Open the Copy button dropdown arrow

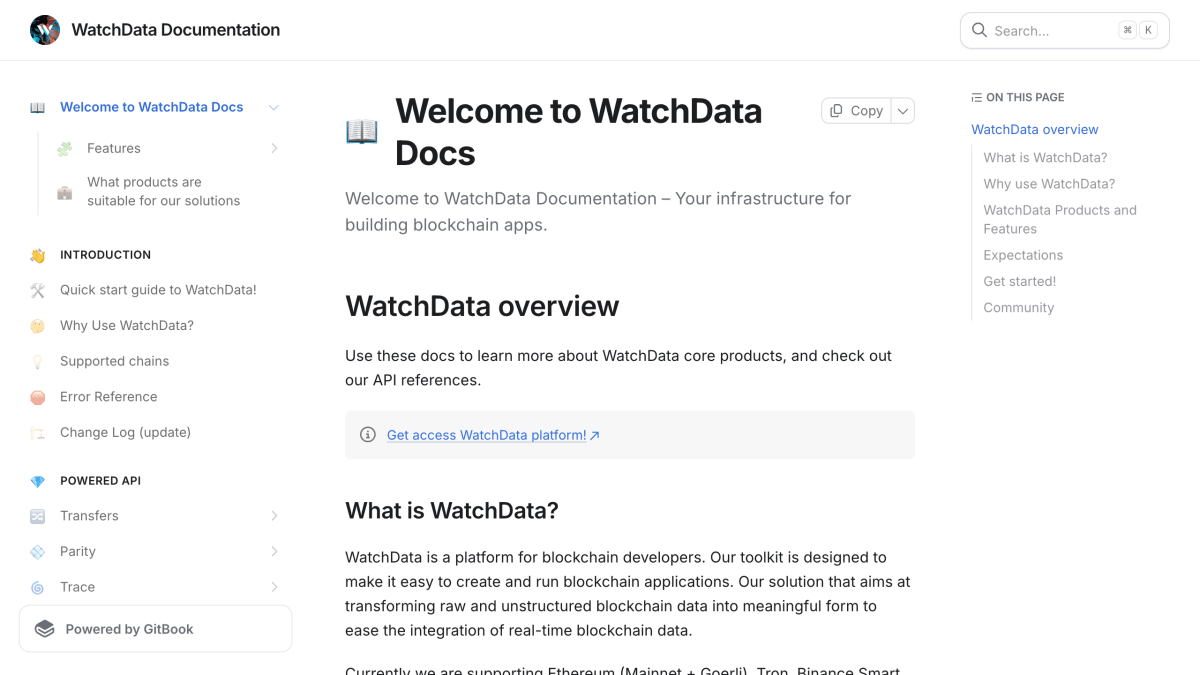pos(903,111)
